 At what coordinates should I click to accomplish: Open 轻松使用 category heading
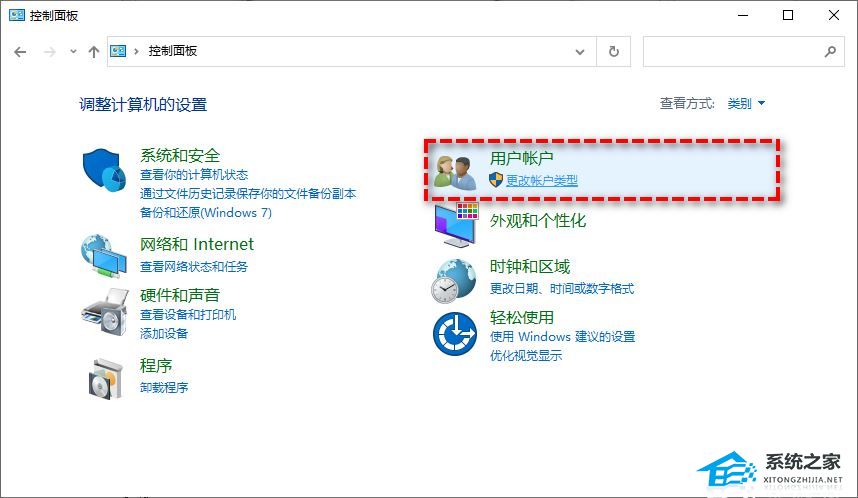point(521,317)
